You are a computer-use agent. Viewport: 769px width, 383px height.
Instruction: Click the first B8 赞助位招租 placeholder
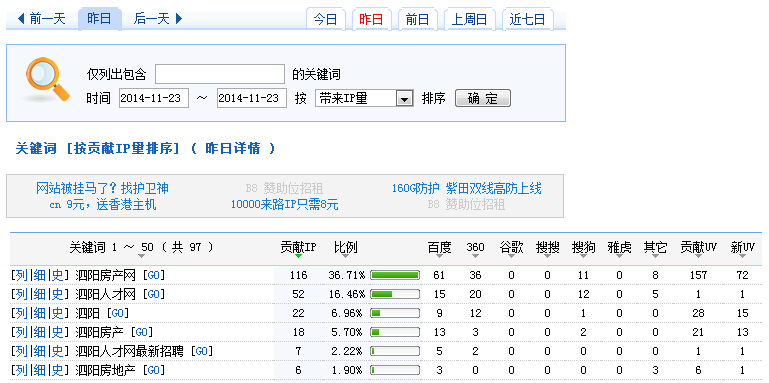tap(284, 188)
